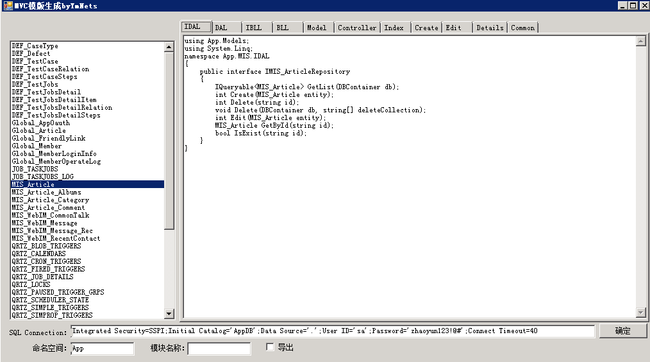The image size is (650, 362).
Task: Click the code pane scroll up arrow
Action: [x=641, y=41]
